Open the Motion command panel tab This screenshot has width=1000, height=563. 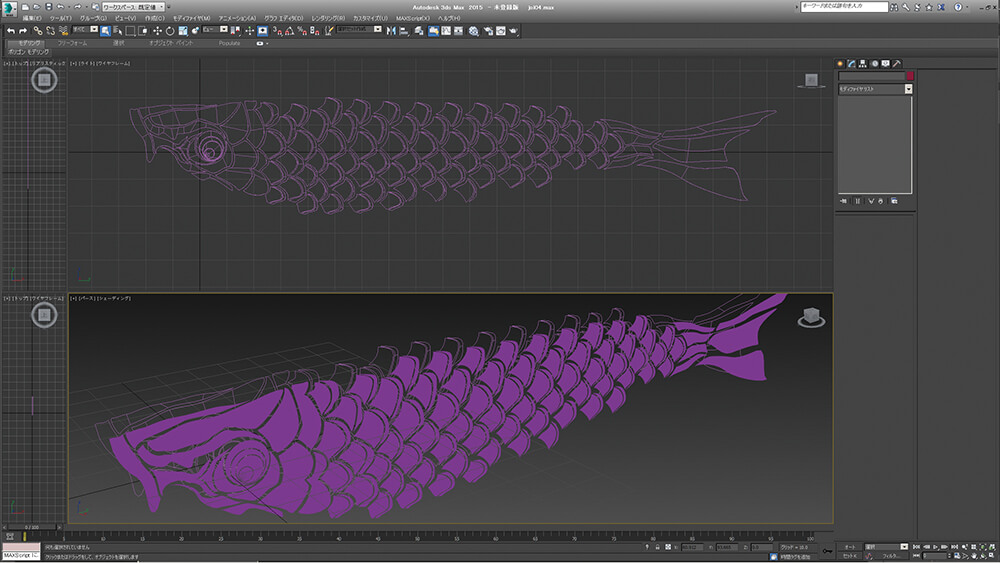(x=874, y=64)
